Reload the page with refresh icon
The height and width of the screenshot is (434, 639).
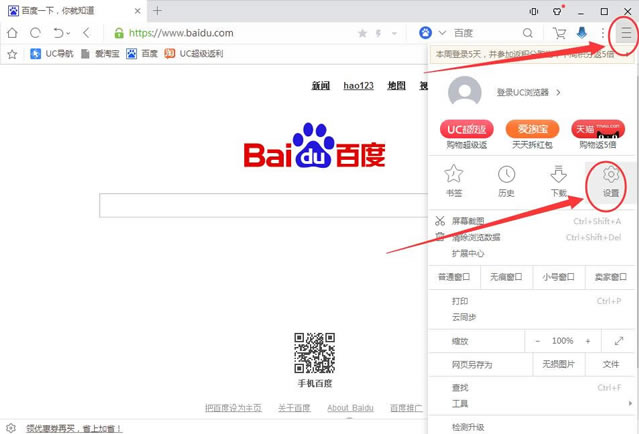point(35,33)
